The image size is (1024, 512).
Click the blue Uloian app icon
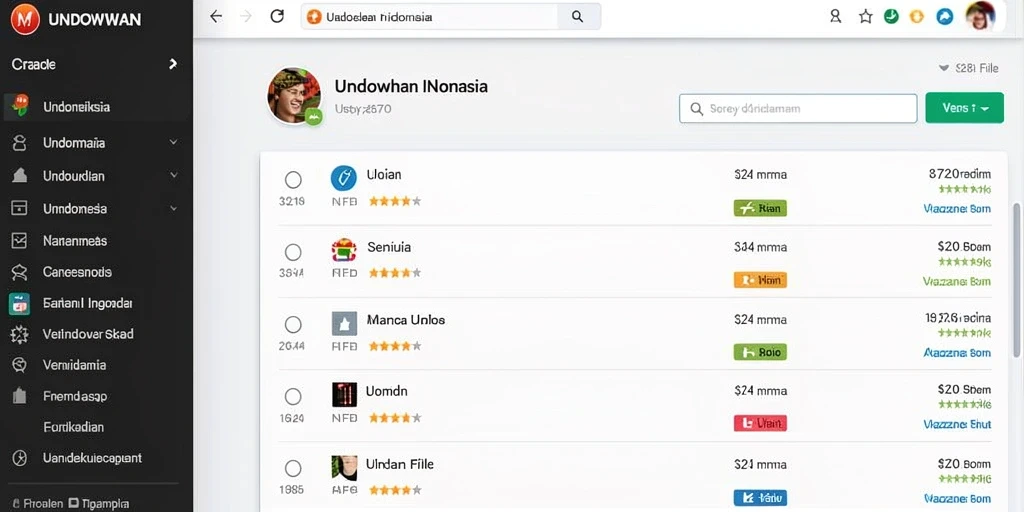(344, 178)
